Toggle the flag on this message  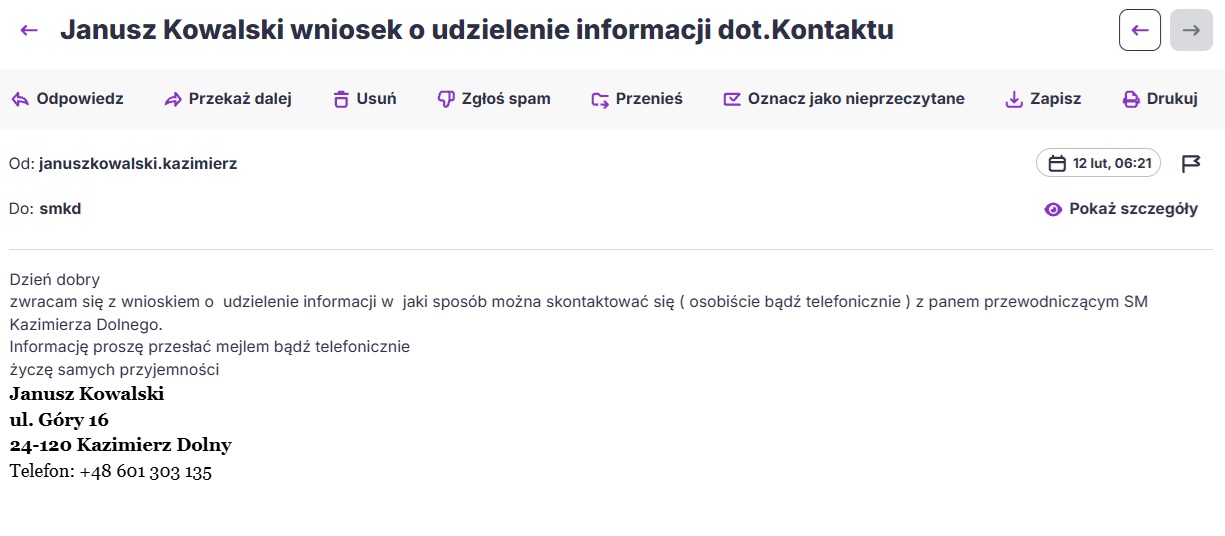tap(1191, 163)
